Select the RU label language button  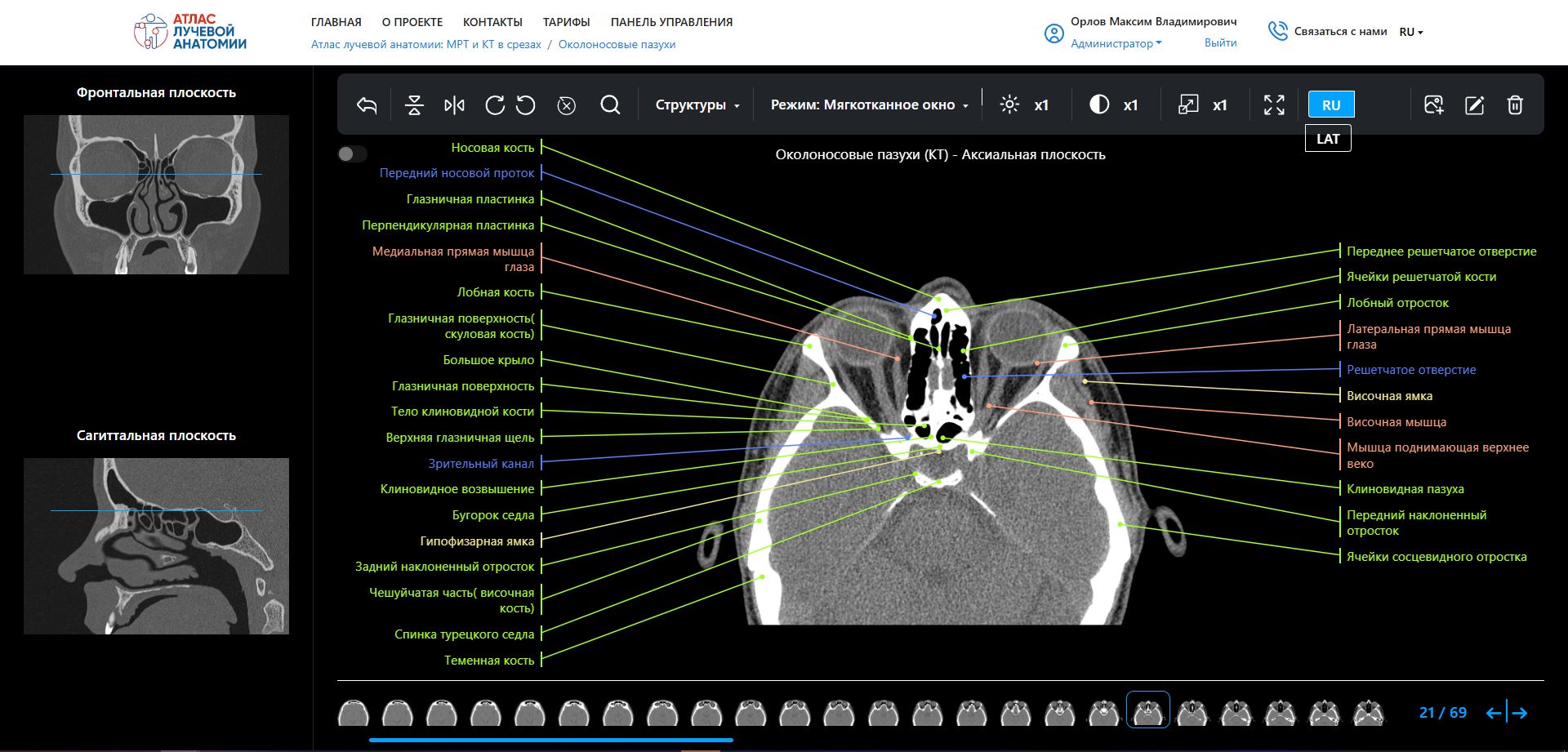(1331, 105)
